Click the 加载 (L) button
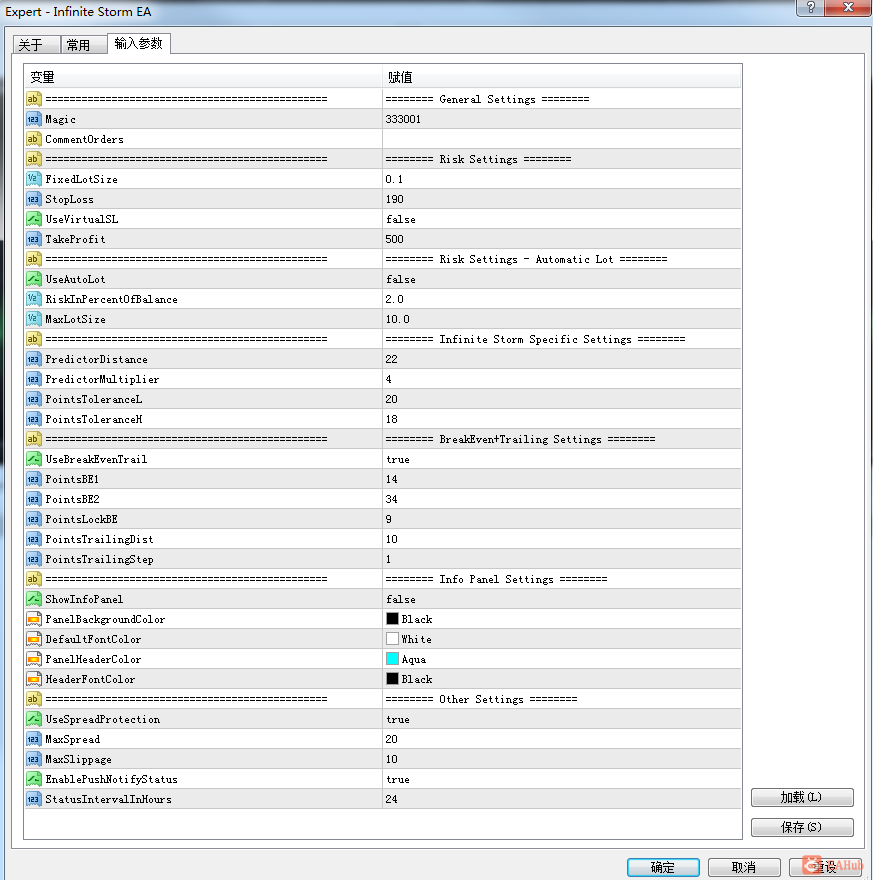The width and height of the screenshot is (873, 880). point(802,797)
